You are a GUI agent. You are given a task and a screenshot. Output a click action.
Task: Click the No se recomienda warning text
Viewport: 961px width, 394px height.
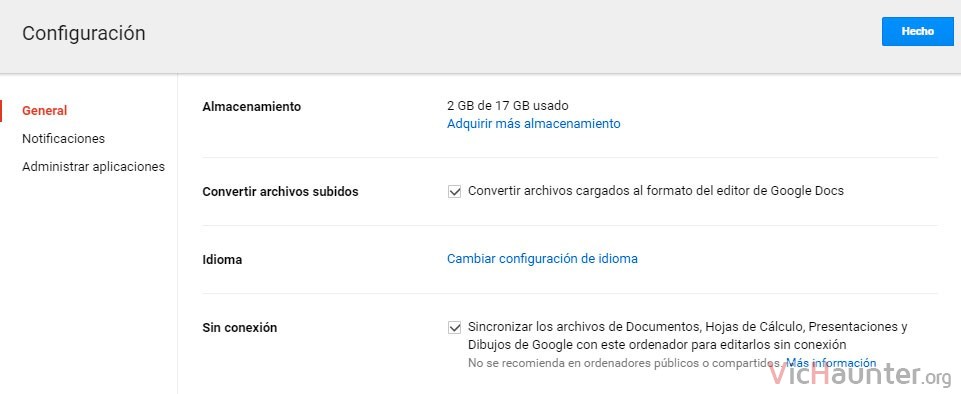point(625,363)
